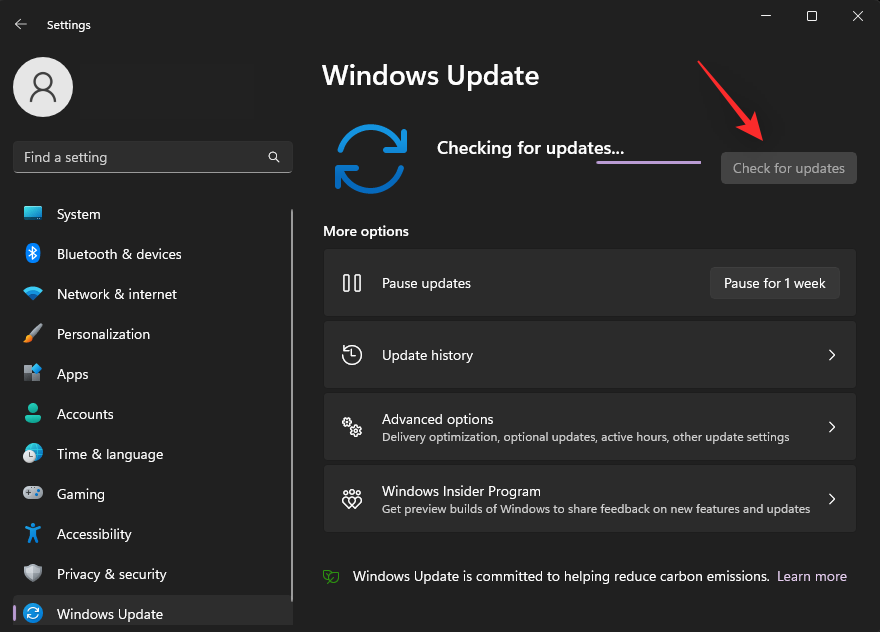Expand Update history chevron
This screenshot has width=880, height=632.
(x=832, y=355)
